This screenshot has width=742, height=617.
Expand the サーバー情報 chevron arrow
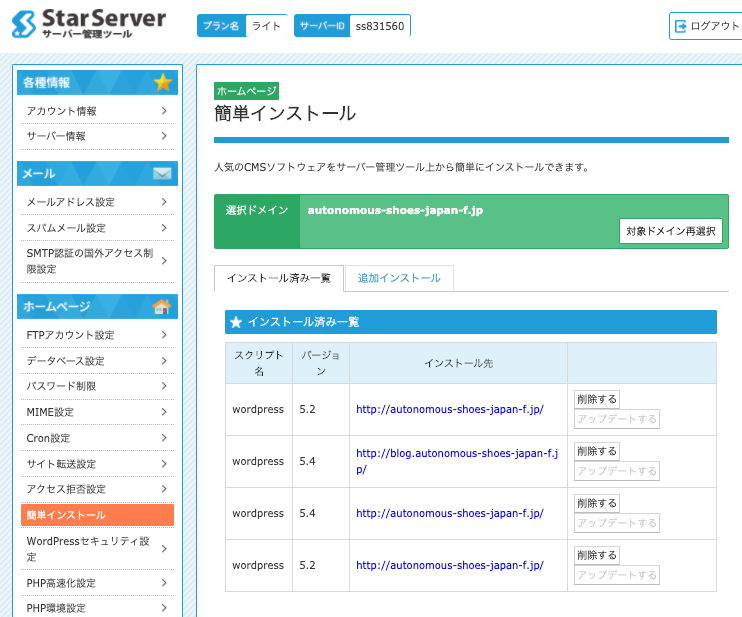tap(163, 136)
